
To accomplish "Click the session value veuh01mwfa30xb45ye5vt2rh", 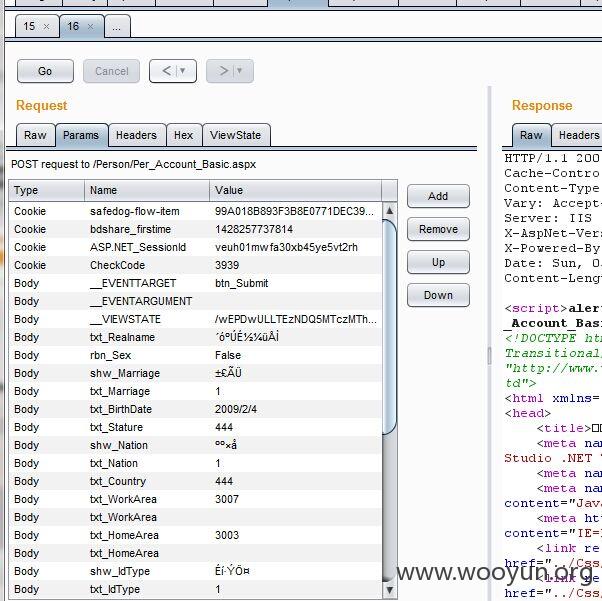I will [x=286, y=247].
